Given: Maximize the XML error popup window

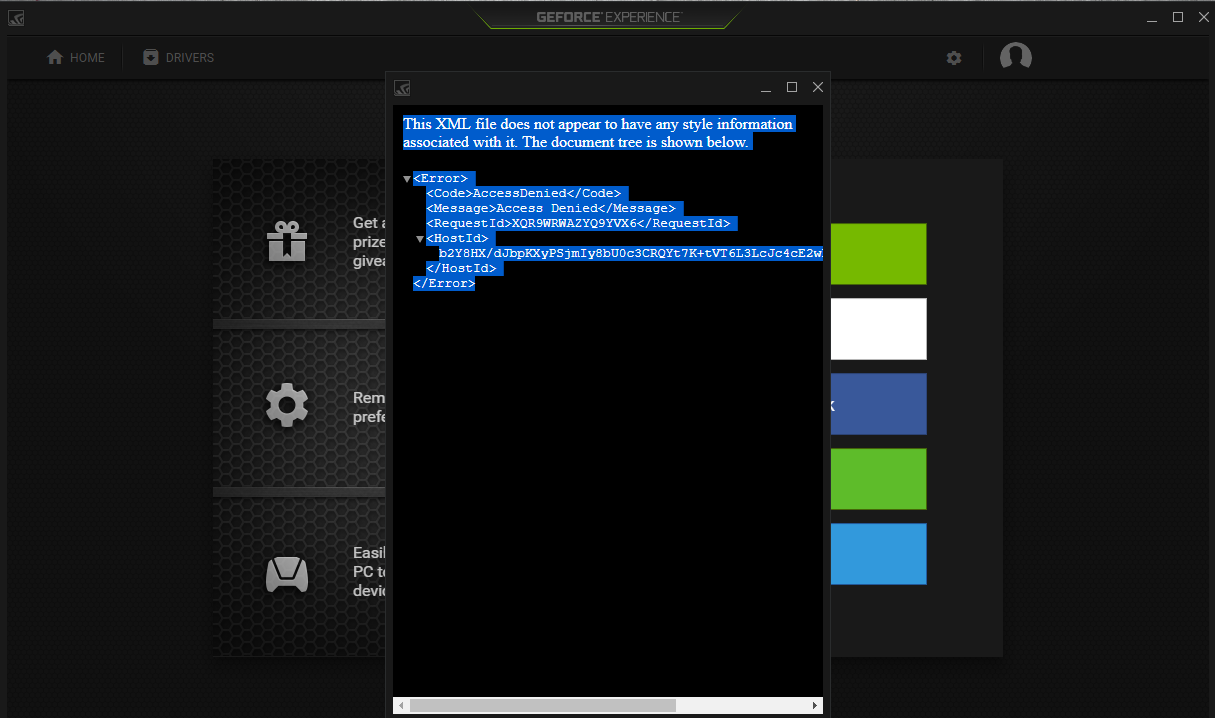Looking at the screenshot, I should (792, 88).
